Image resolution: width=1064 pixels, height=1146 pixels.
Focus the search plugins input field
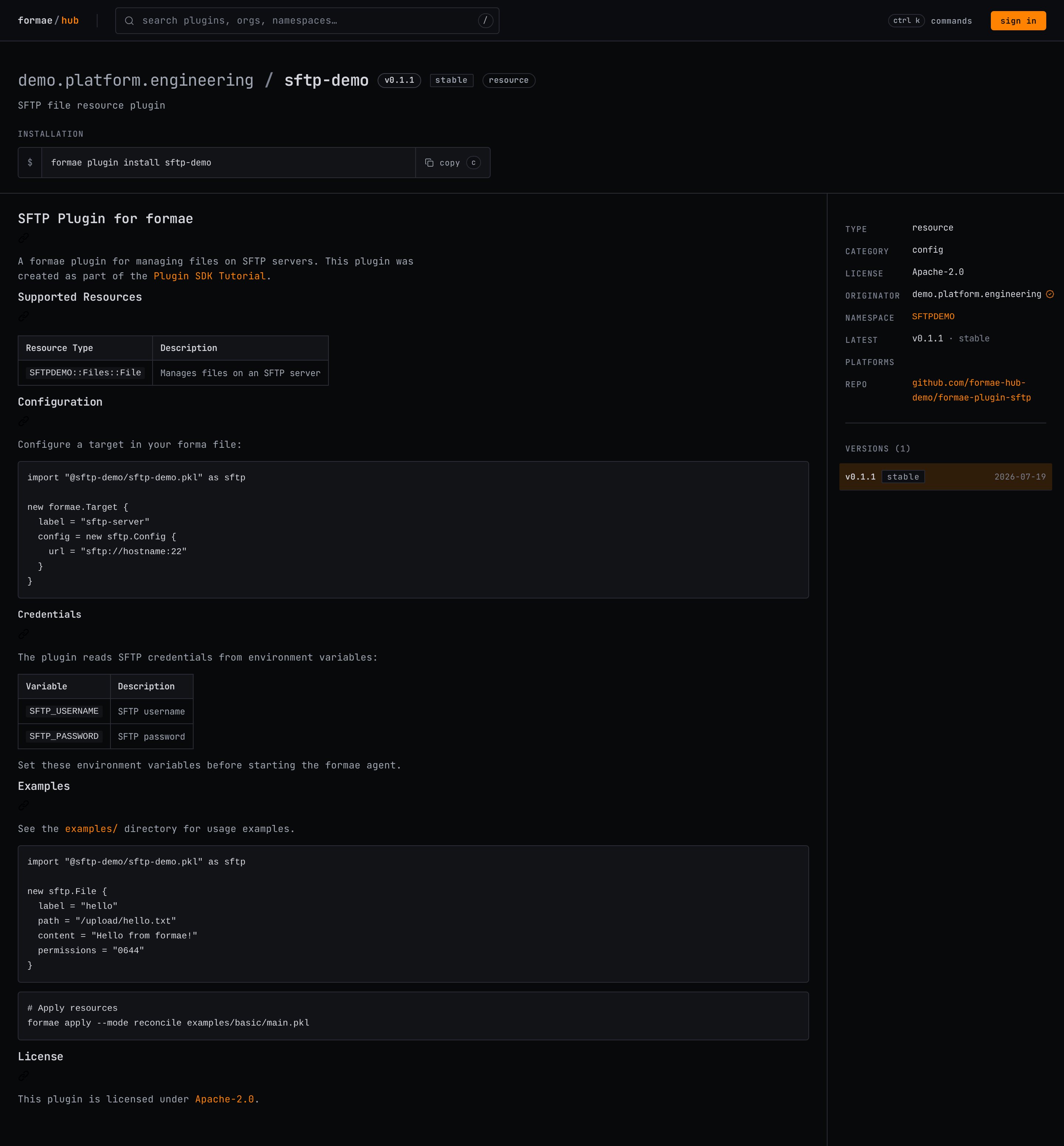click(307, 21)
